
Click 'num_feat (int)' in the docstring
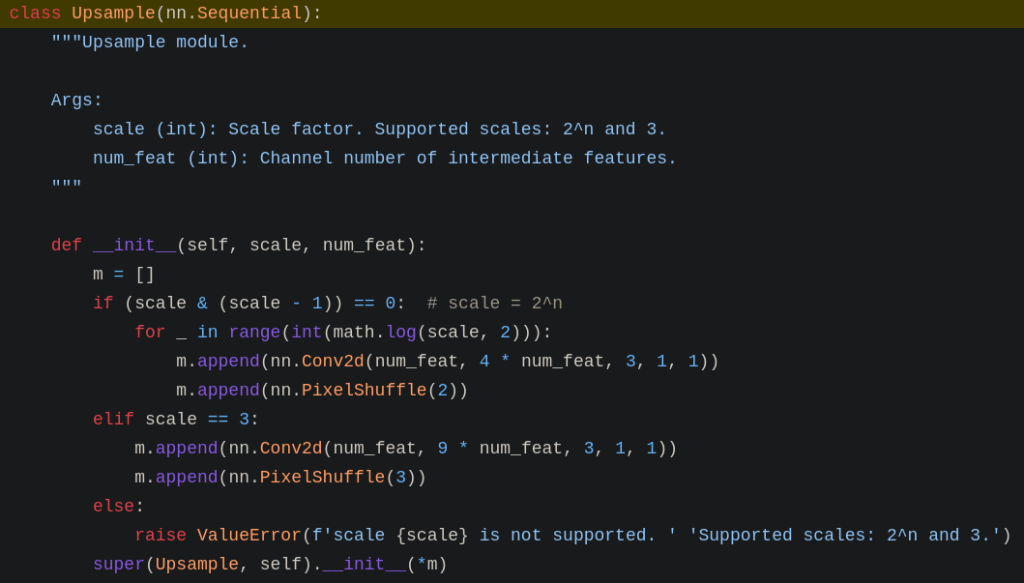pyautogui.click(x=165, y=158)
